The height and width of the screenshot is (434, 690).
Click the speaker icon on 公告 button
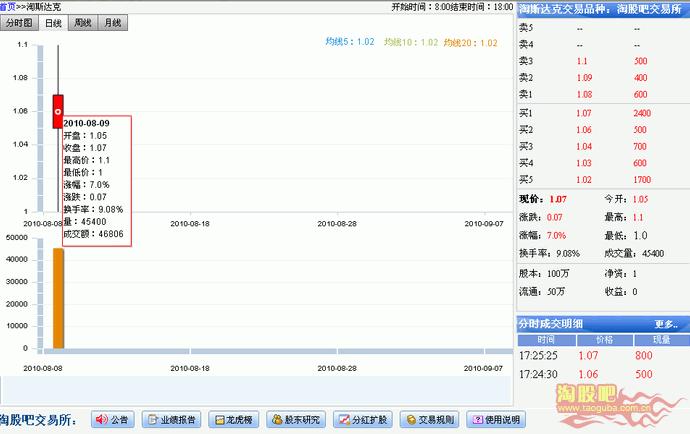[x=102, y=419]
